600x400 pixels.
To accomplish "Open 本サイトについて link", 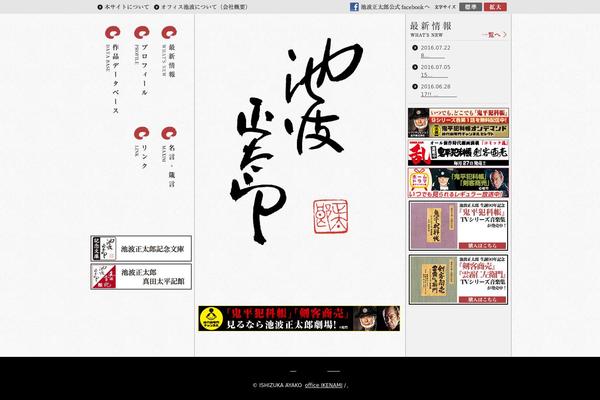I will pyautogui.click(x=127, y=7).
